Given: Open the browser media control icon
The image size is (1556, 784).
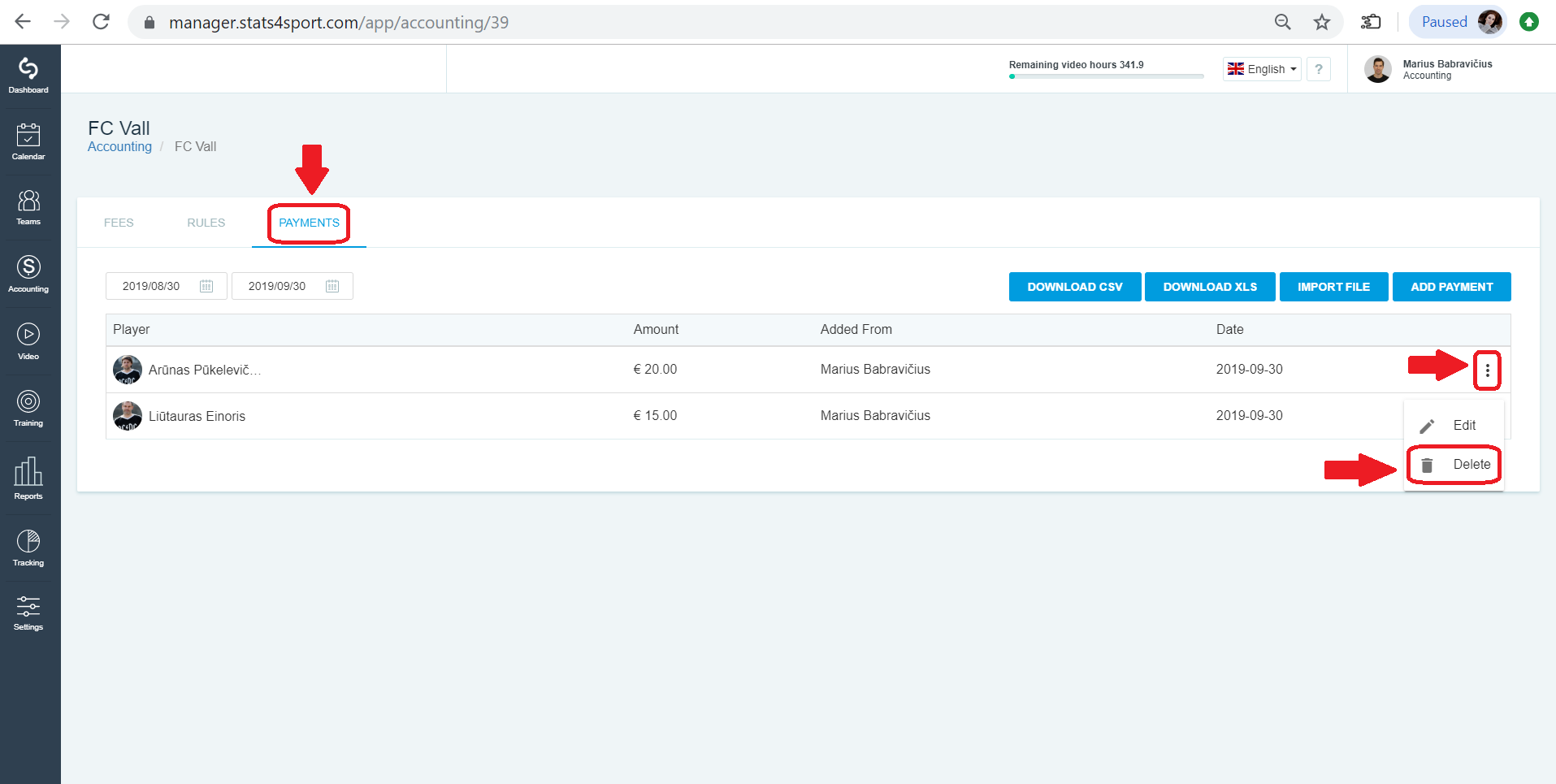Looking at the screenshot, I should coord(1371,22).
